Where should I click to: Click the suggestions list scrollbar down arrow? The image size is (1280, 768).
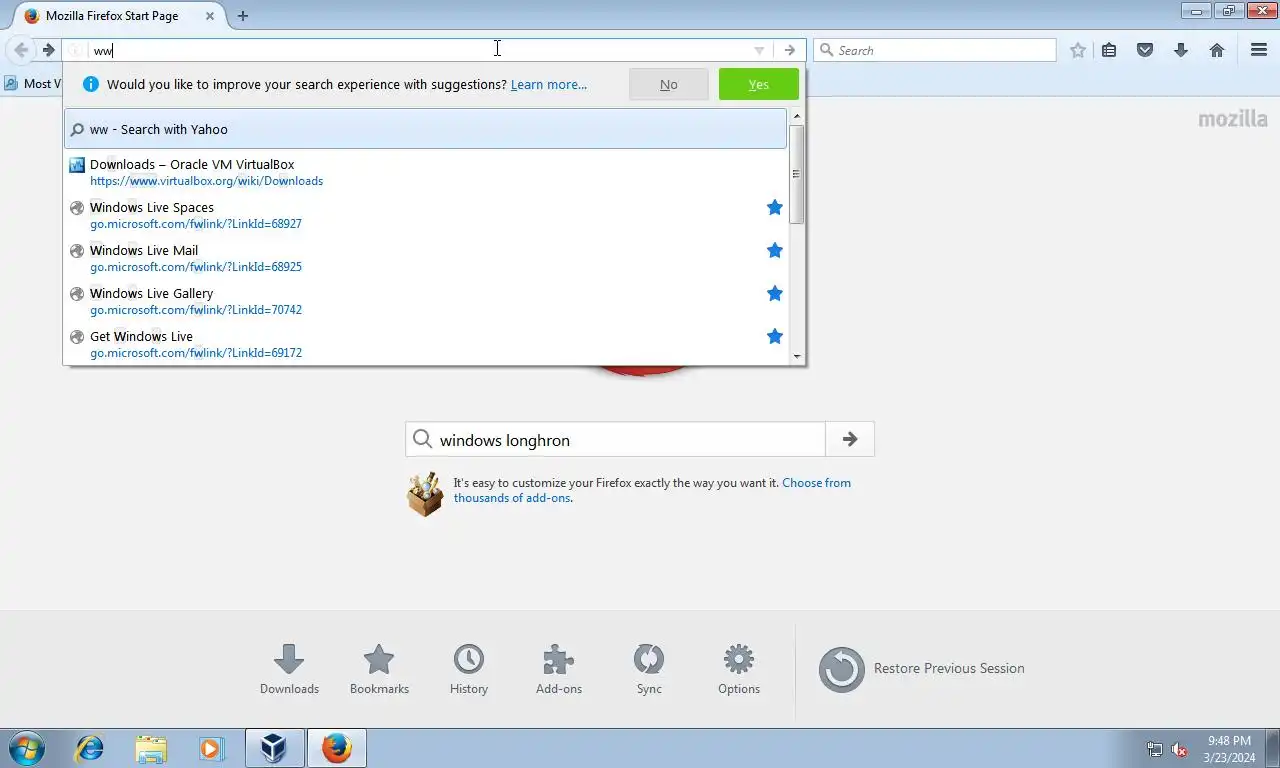pos(797,356)
